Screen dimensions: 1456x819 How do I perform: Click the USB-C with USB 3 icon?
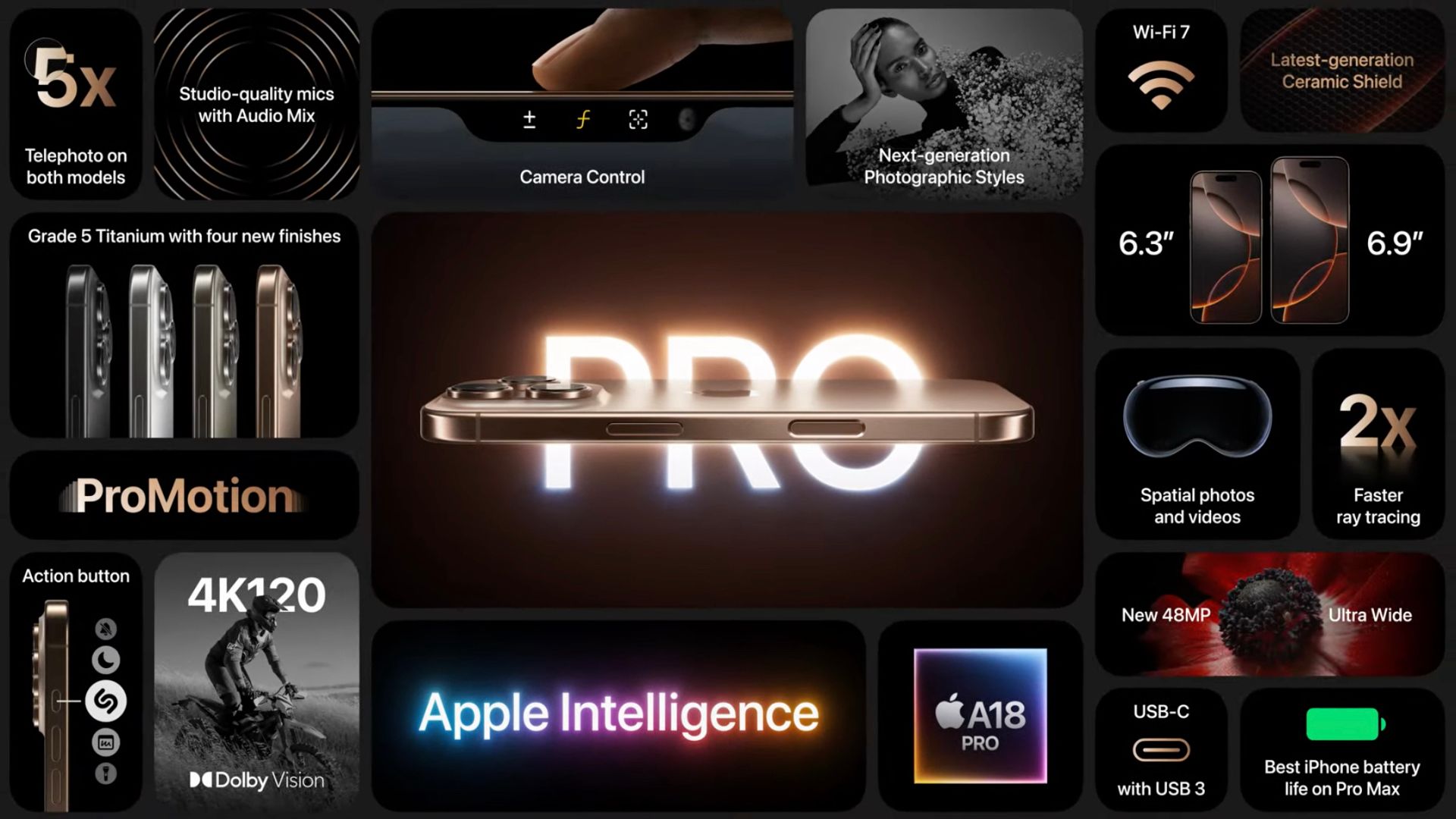coord(1162,751)
